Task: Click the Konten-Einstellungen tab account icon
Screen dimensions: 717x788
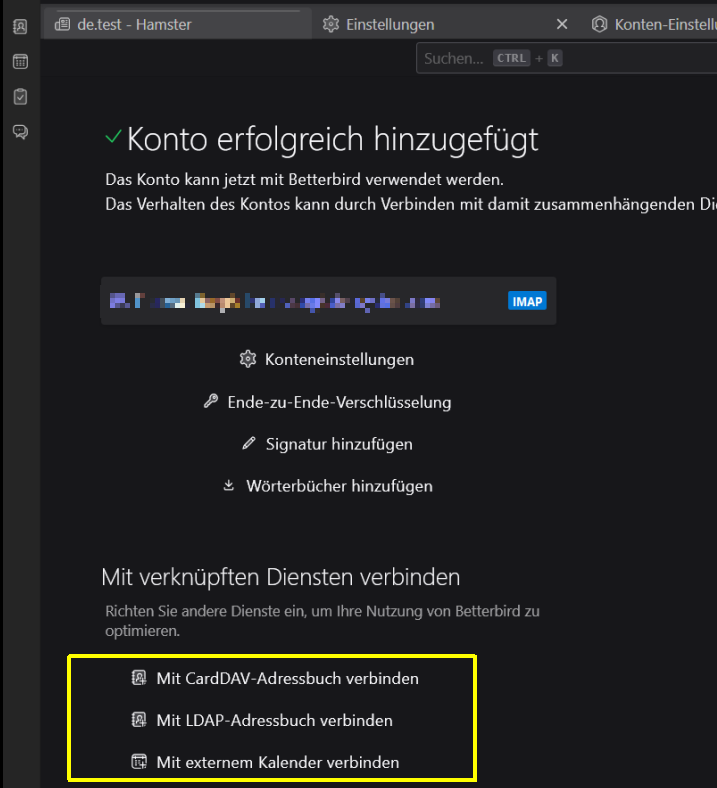Action: tap(599, 24)
